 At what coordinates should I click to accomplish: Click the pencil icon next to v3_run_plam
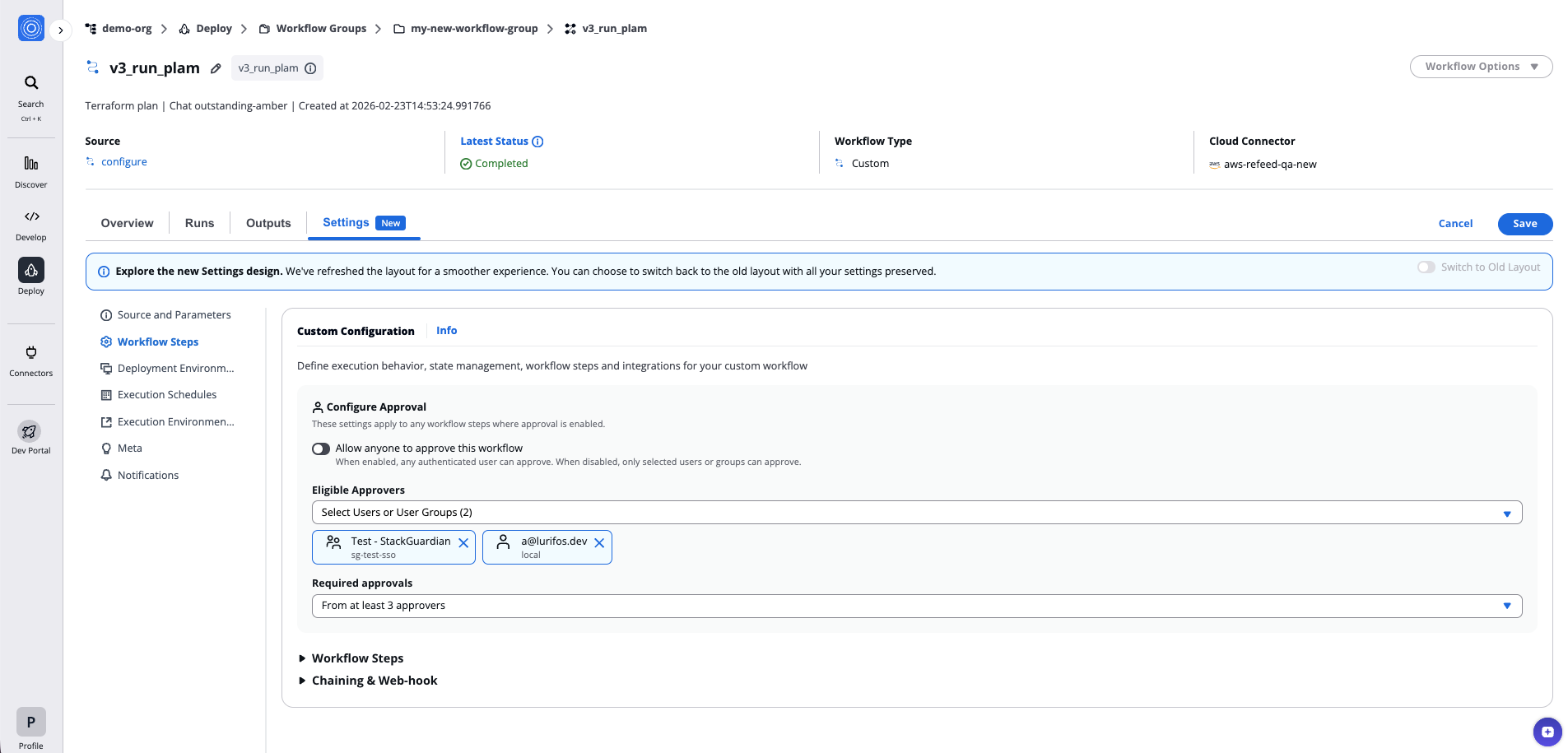point(215,67)
